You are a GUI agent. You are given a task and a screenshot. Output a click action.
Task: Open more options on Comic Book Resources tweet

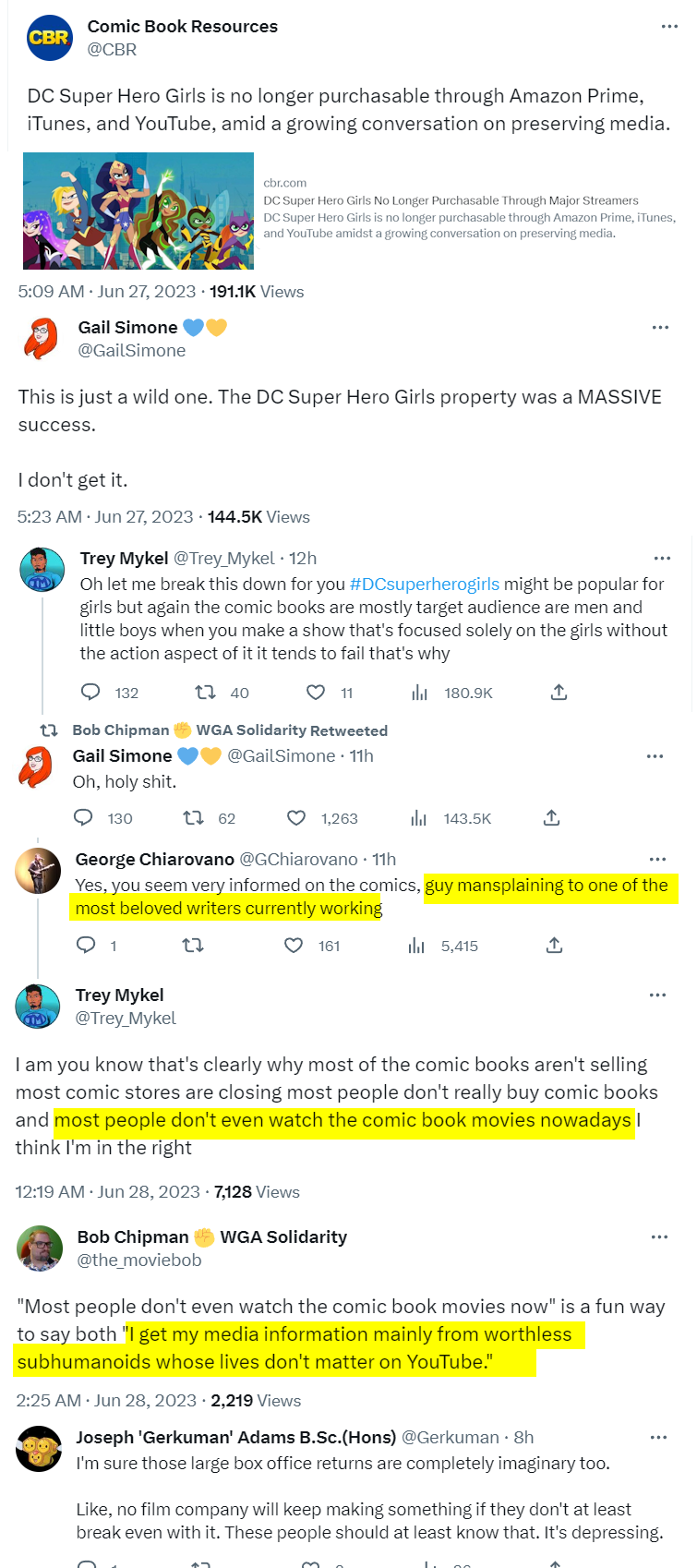[x=670, y=27]
